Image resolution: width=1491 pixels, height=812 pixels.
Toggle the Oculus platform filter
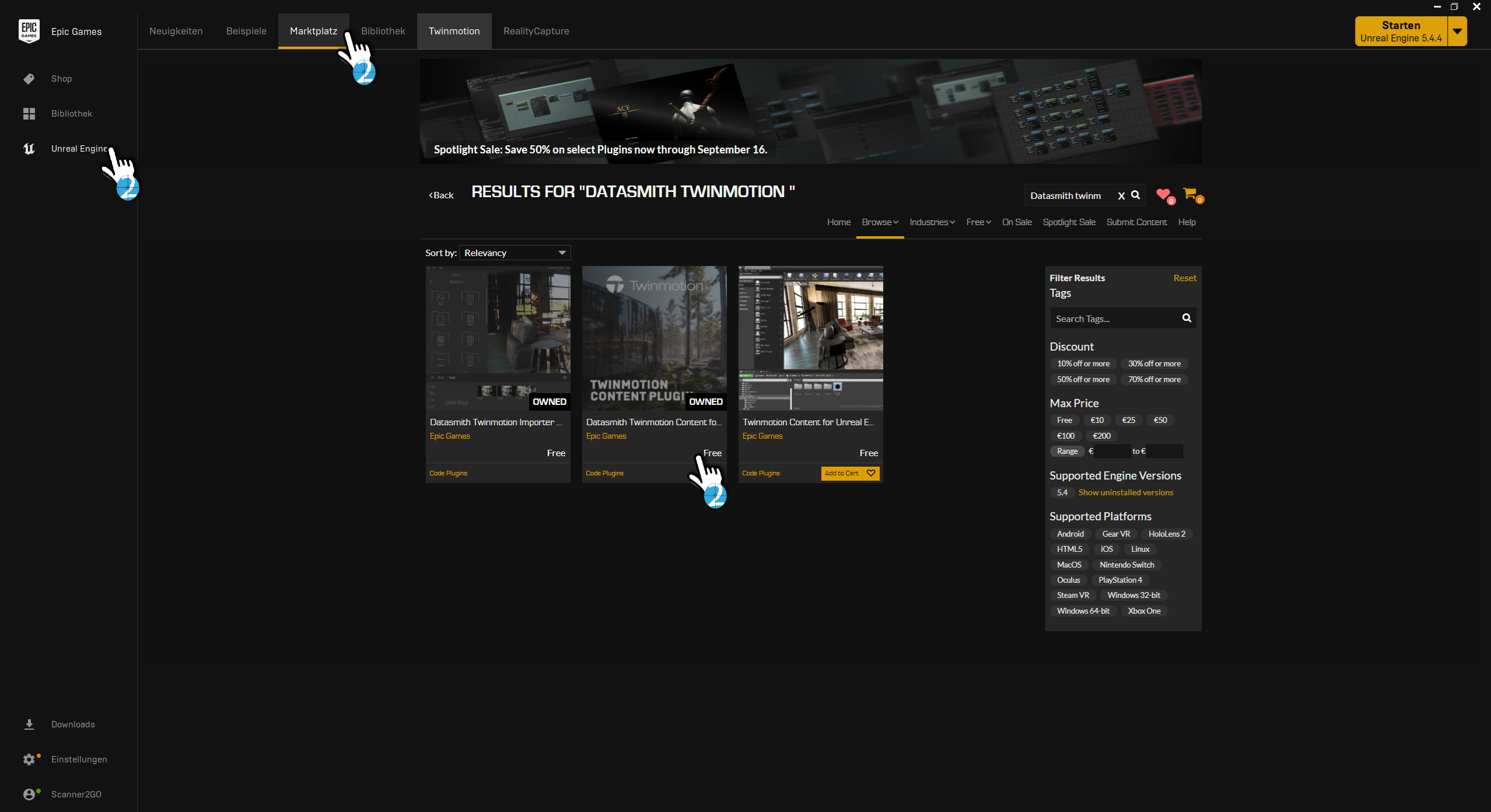pyautogui.click(x=1068, y=580)
